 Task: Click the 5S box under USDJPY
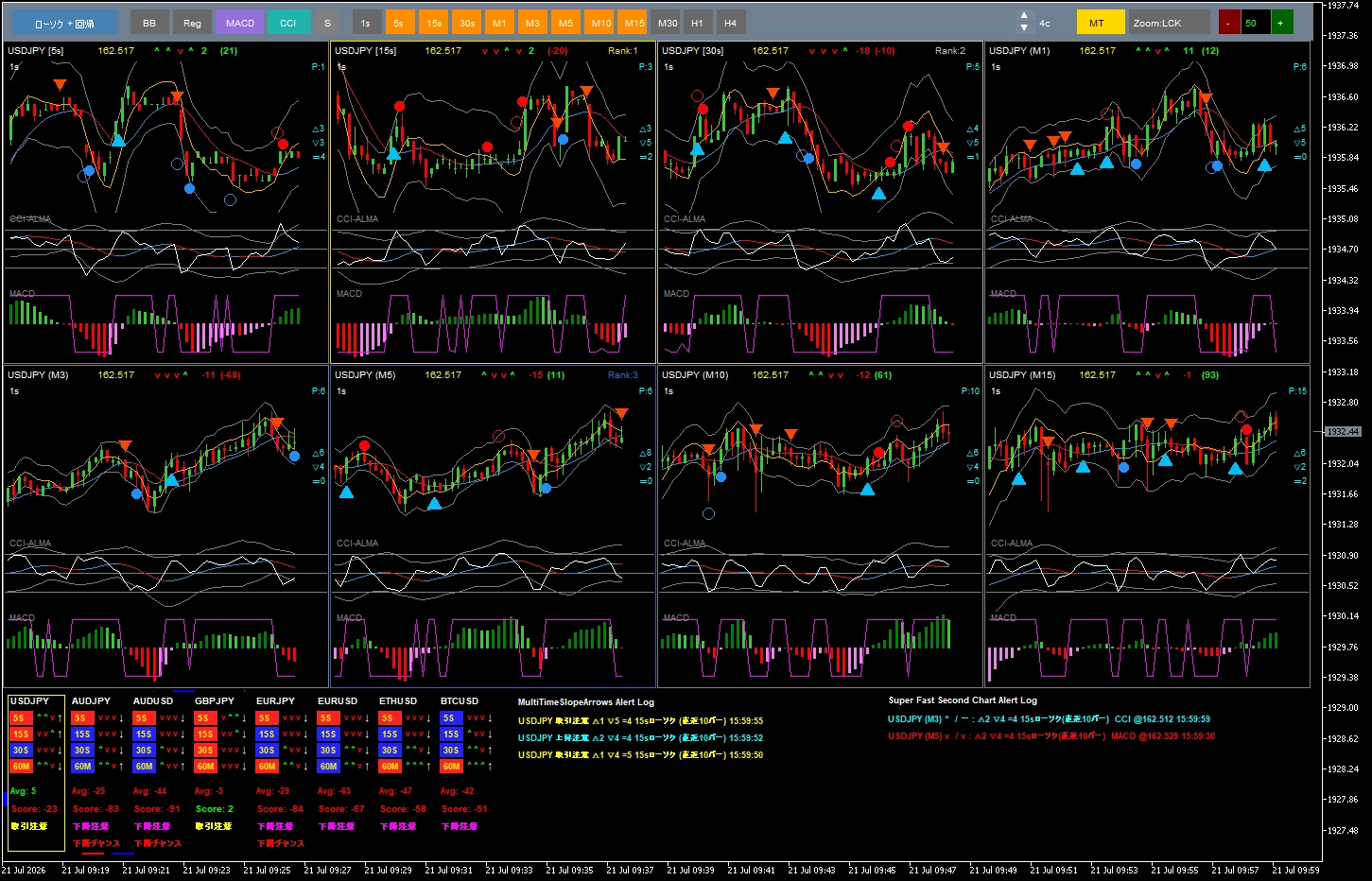21,718
